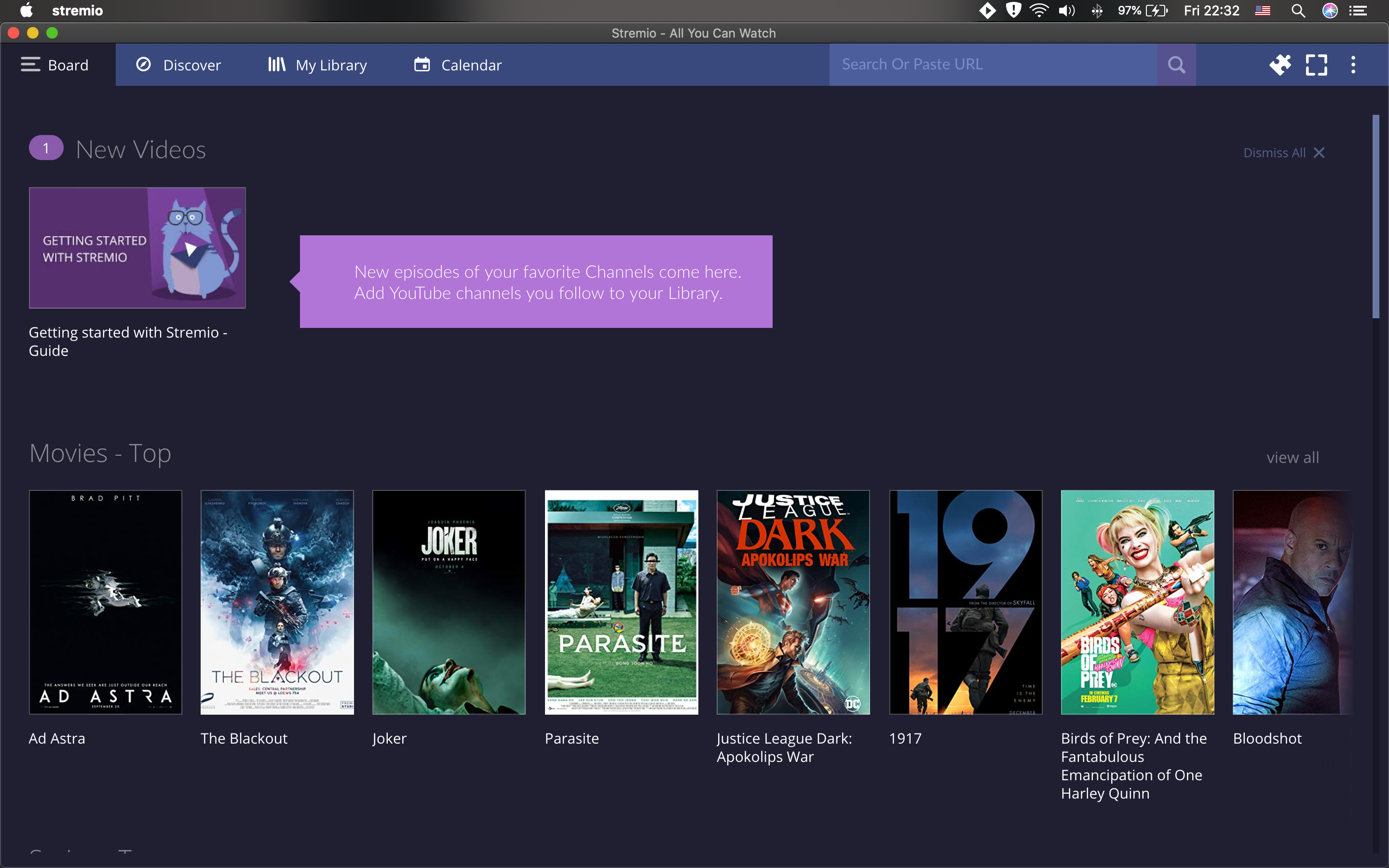Click the vertical scrollbar thumb
The width and height of the screenshot is (1389, 868).
coord(1375,217)
